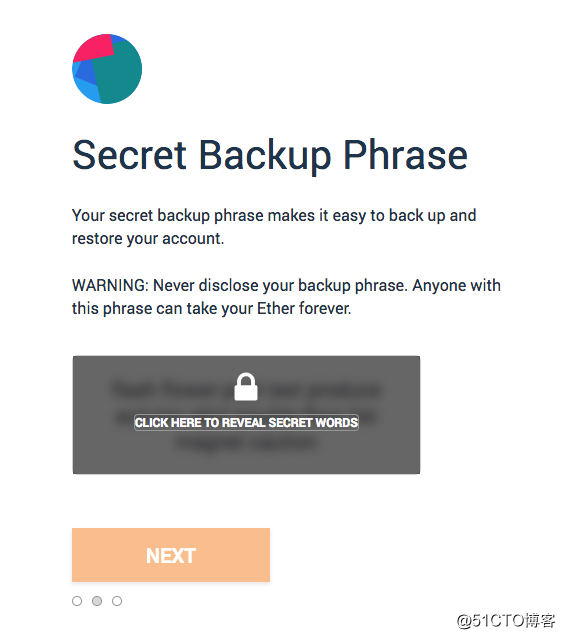565x639 pixels.
Task: Click the dark blue identicon sliver
Action: coord(86,71)
